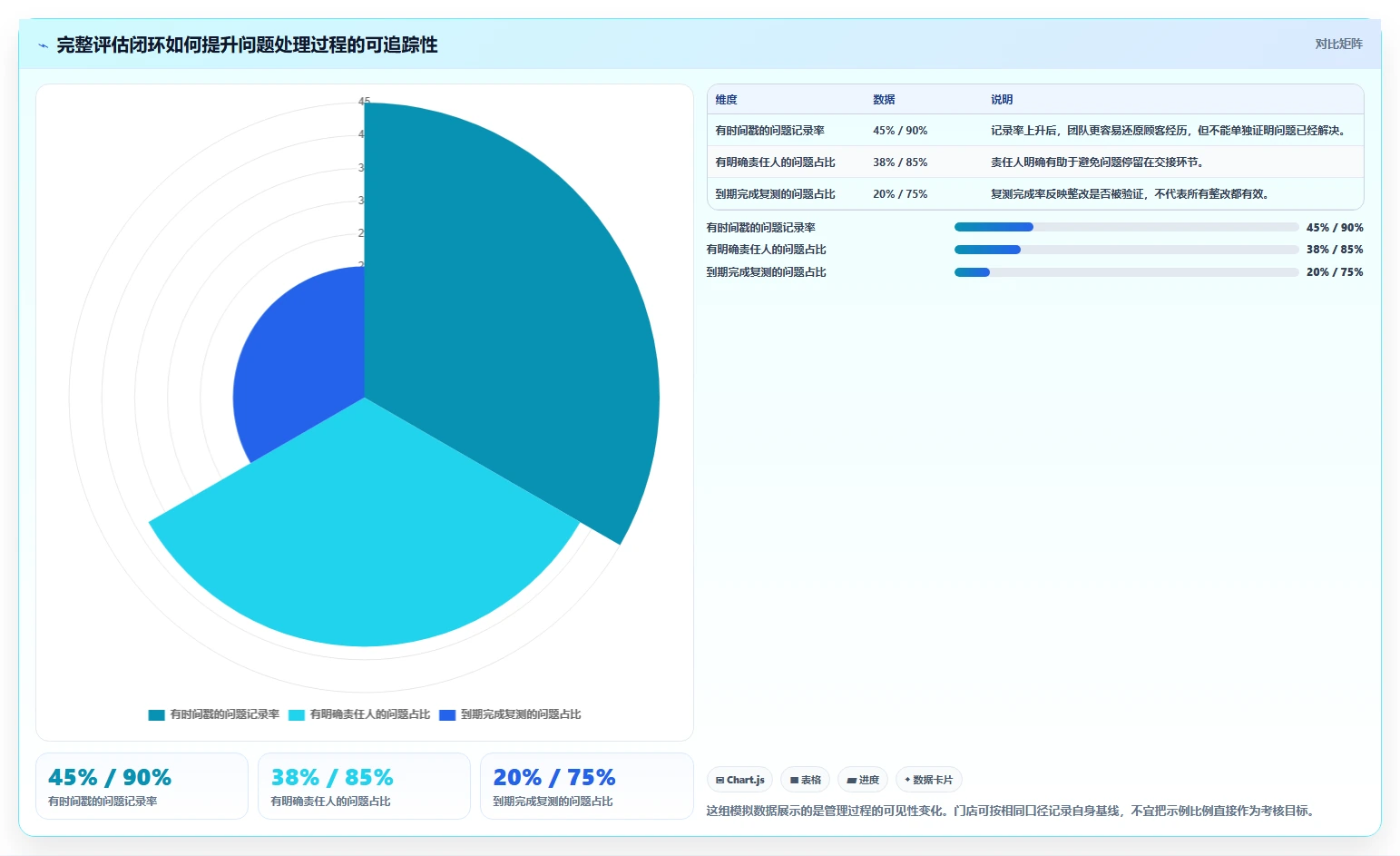The image size is (1400, 856).
Task: Click table data cell 45% / 90%
Action: click(900, 131)
